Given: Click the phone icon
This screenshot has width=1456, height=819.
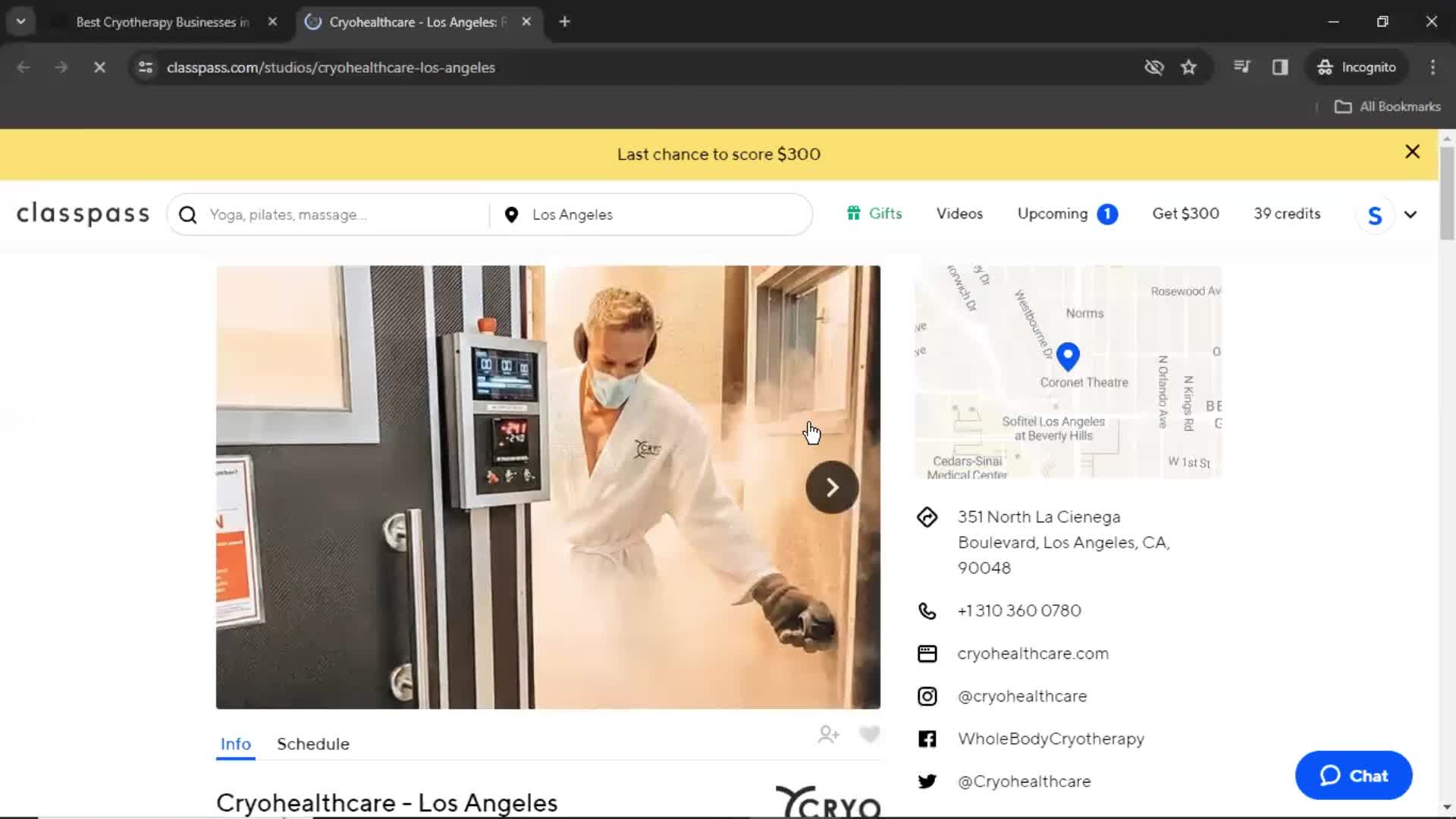Looking at the screenshot, I should tap(927, 611).
